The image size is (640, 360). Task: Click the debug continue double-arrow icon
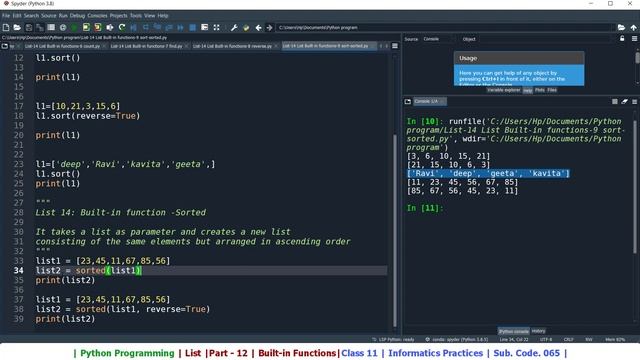tap(180, 27)
